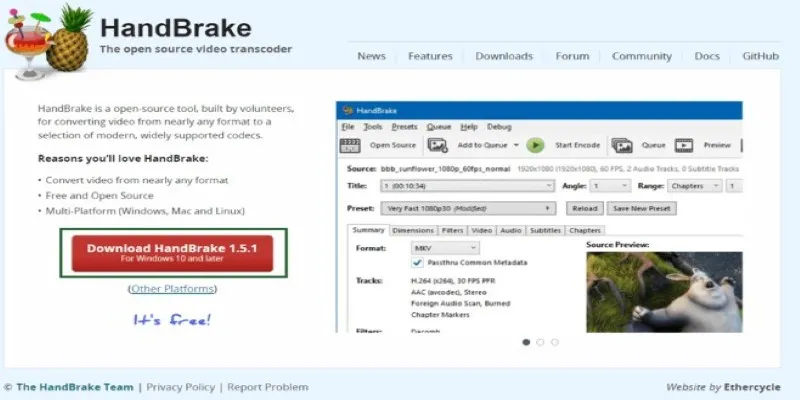Click the Open Source film icon in the toolbar

click(x=350, y=145)
